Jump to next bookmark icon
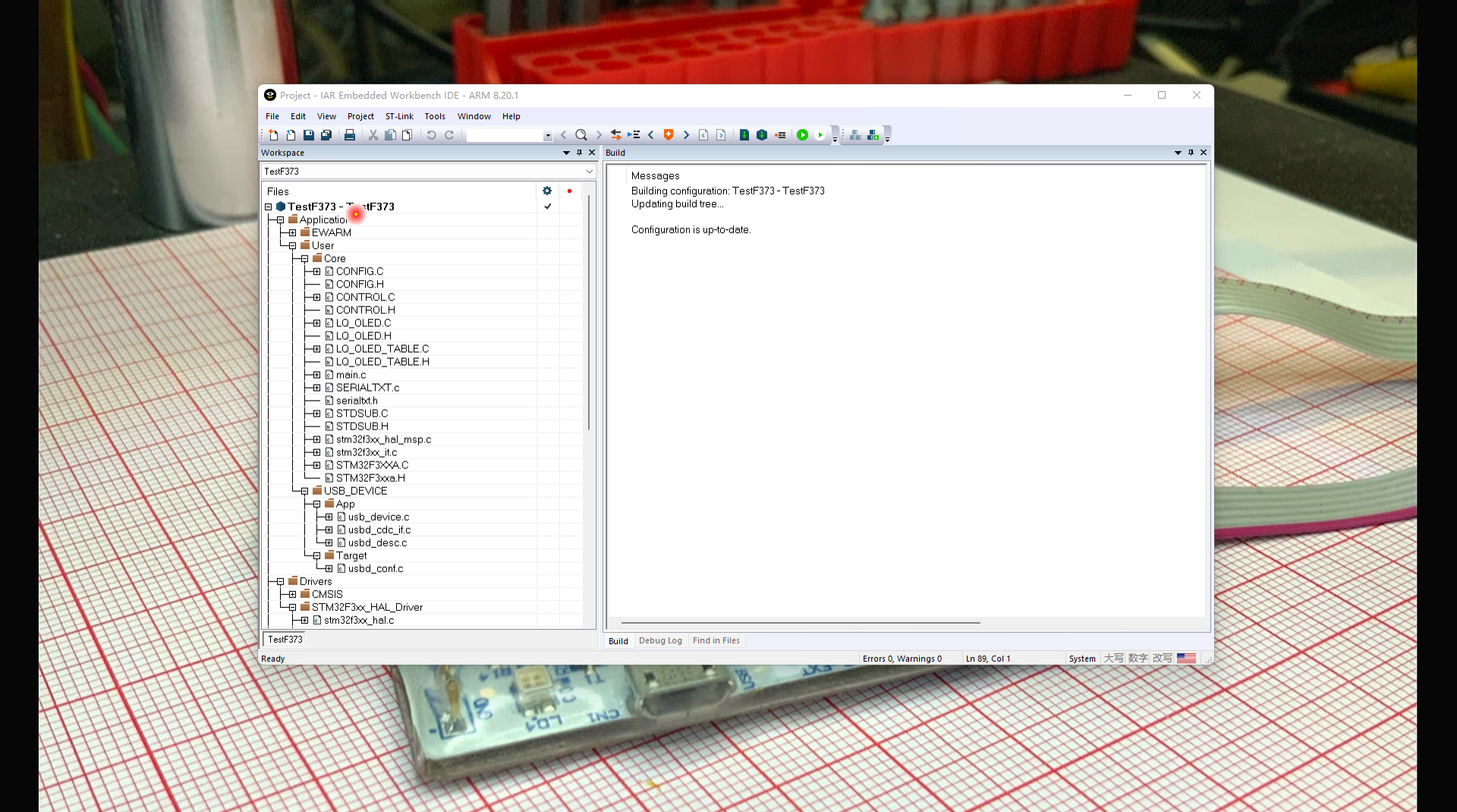This screenshot has width=1457, height=812. [x=686, y=135]
